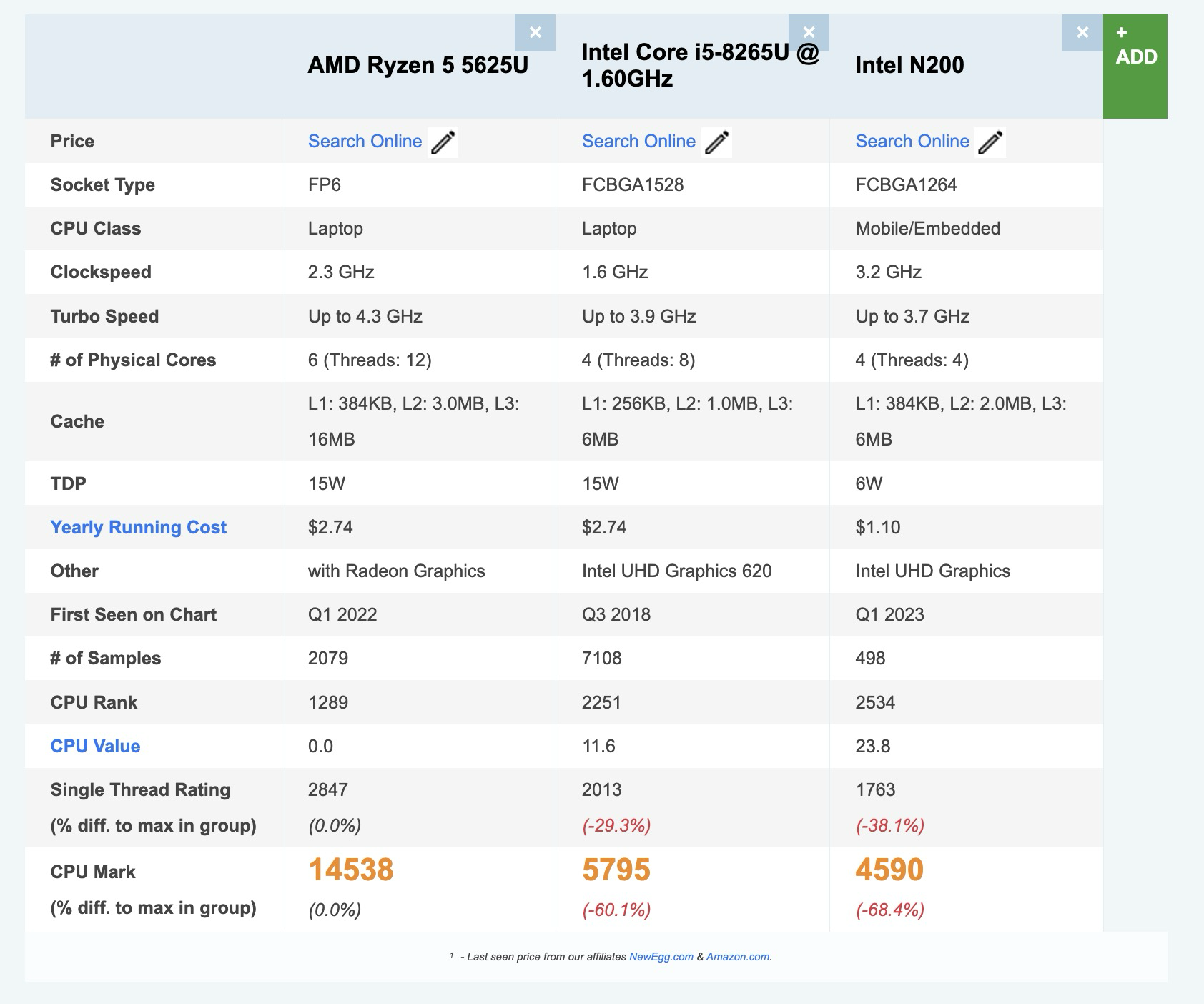Open the CPU Value link
The height and width of the screenshot is (1004, 1204).
point(95,746)
